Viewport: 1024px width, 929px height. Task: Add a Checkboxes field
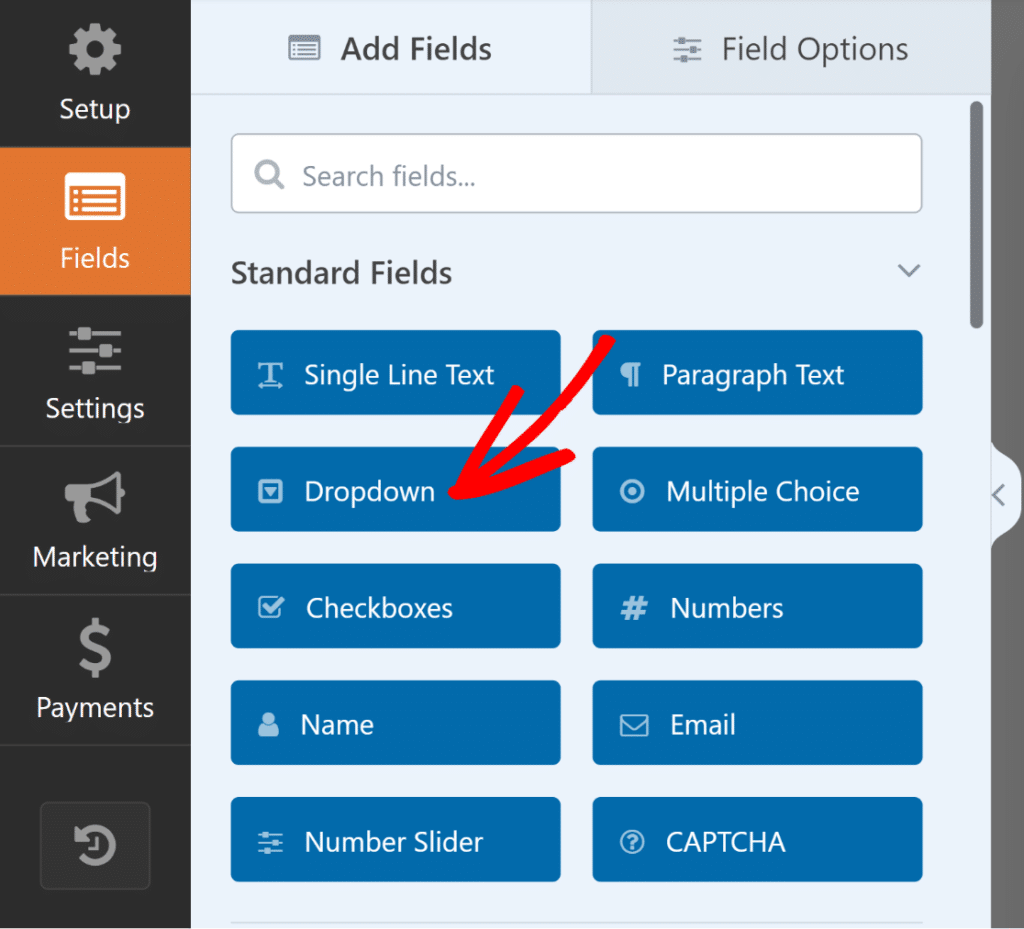click(x=395, y=606)
